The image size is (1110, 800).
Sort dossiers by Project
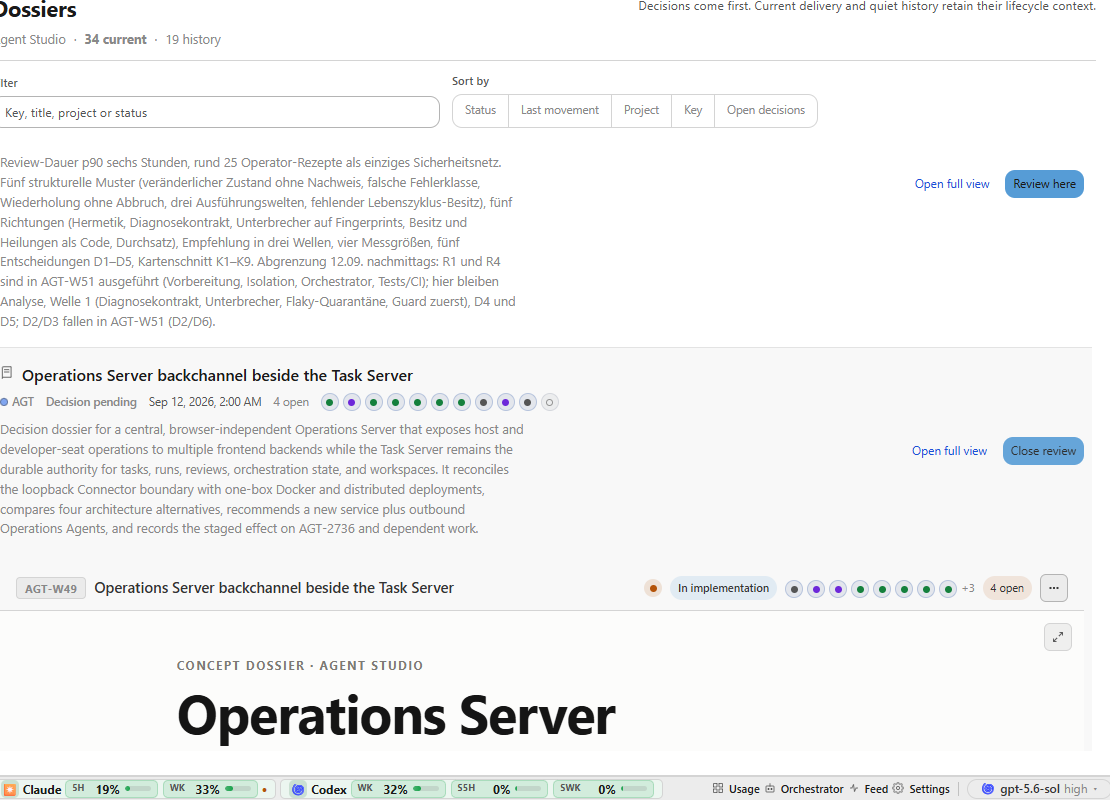click(x=641, y=110)
